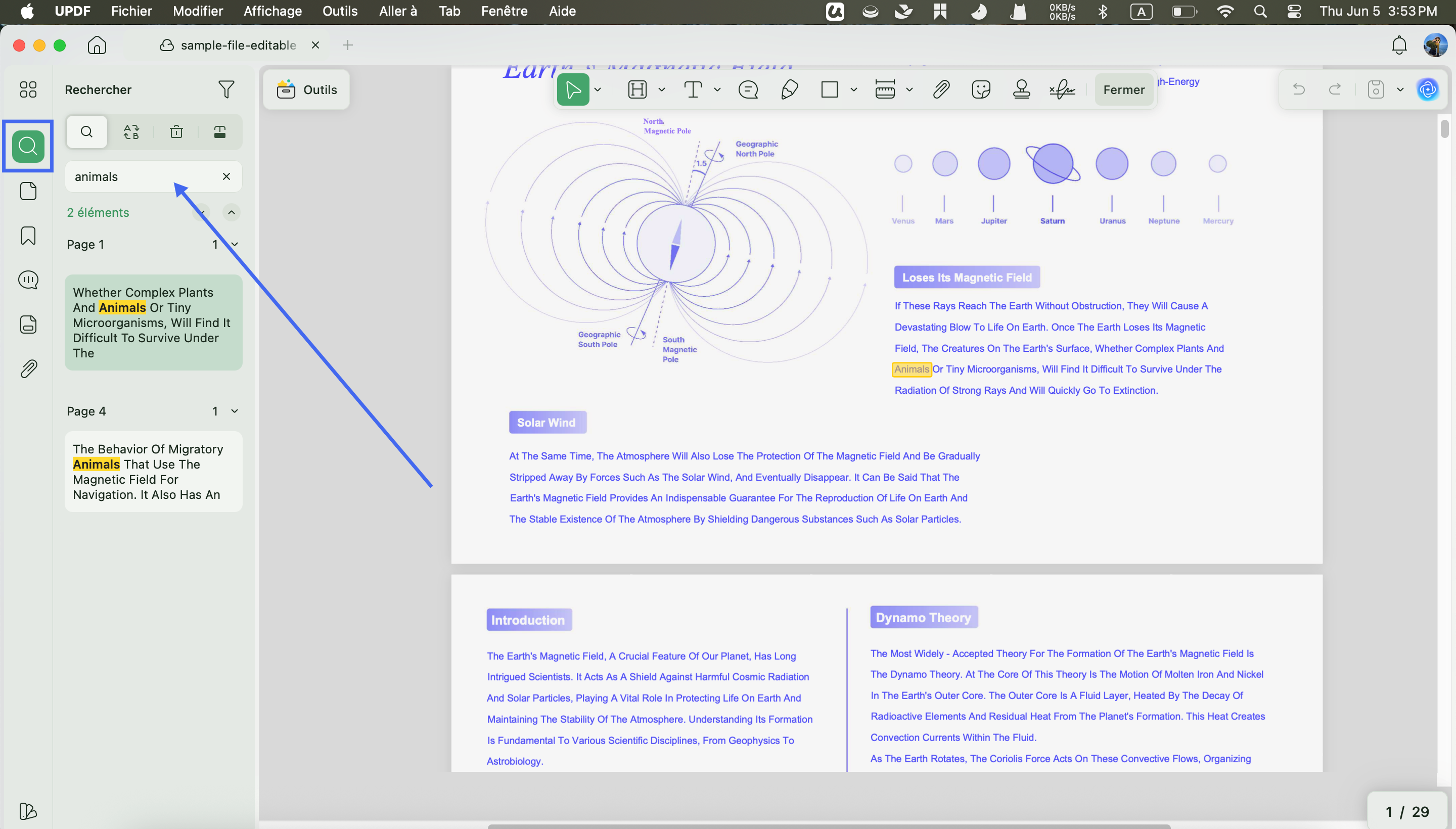
Task: Collapse the Page 4 results group
Action: [x=234, y=411]
